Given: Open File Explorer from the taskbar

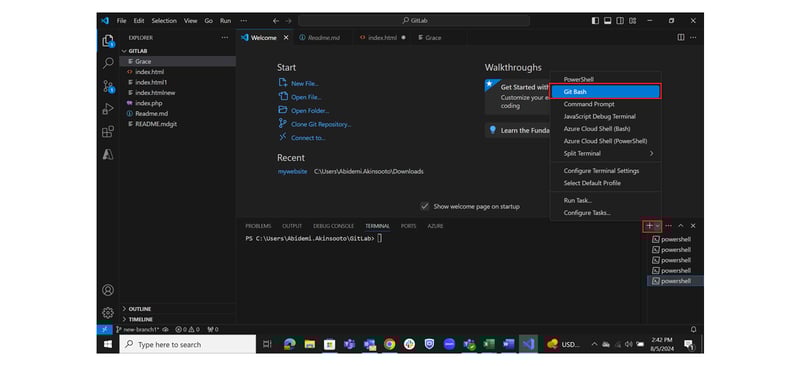Looking at the screenshot, I should point(310,345).
